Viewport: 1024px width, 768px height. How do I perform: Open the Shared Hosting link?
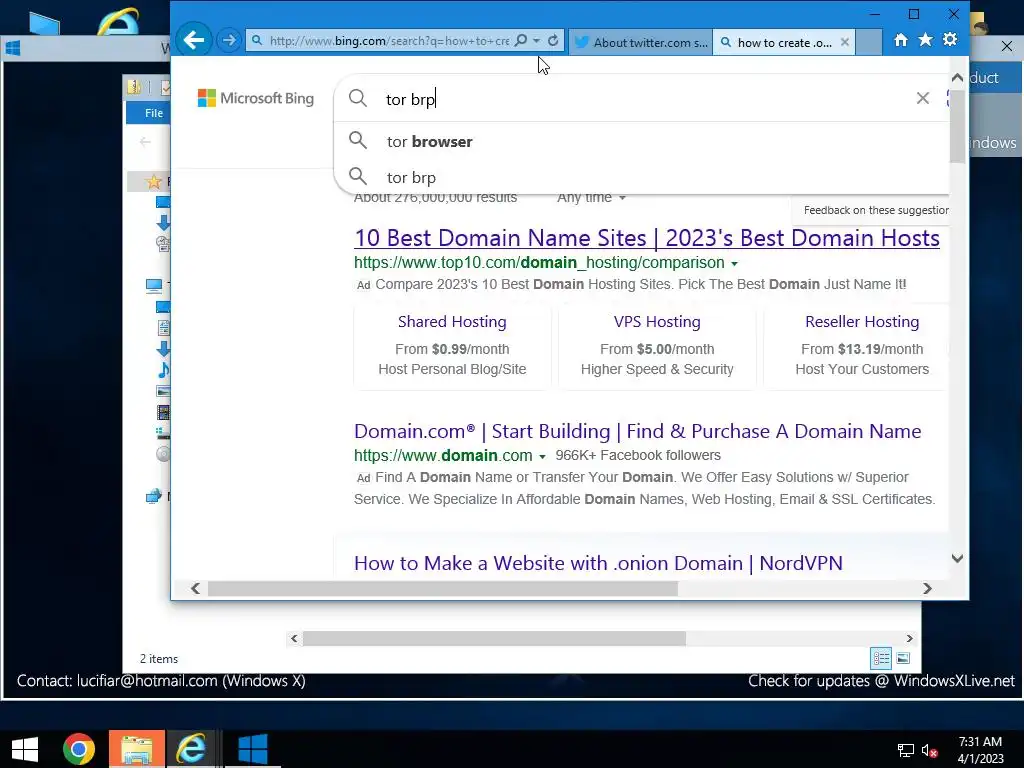click(x=452, y=322)
